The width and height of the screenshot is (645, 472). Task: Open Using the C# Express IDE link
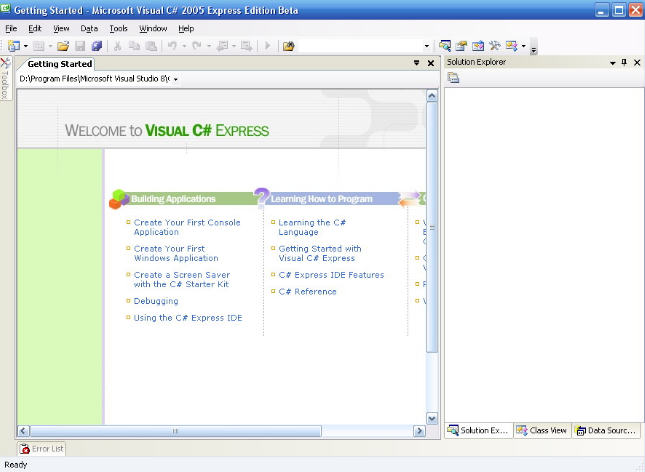(x=188, y=318)
